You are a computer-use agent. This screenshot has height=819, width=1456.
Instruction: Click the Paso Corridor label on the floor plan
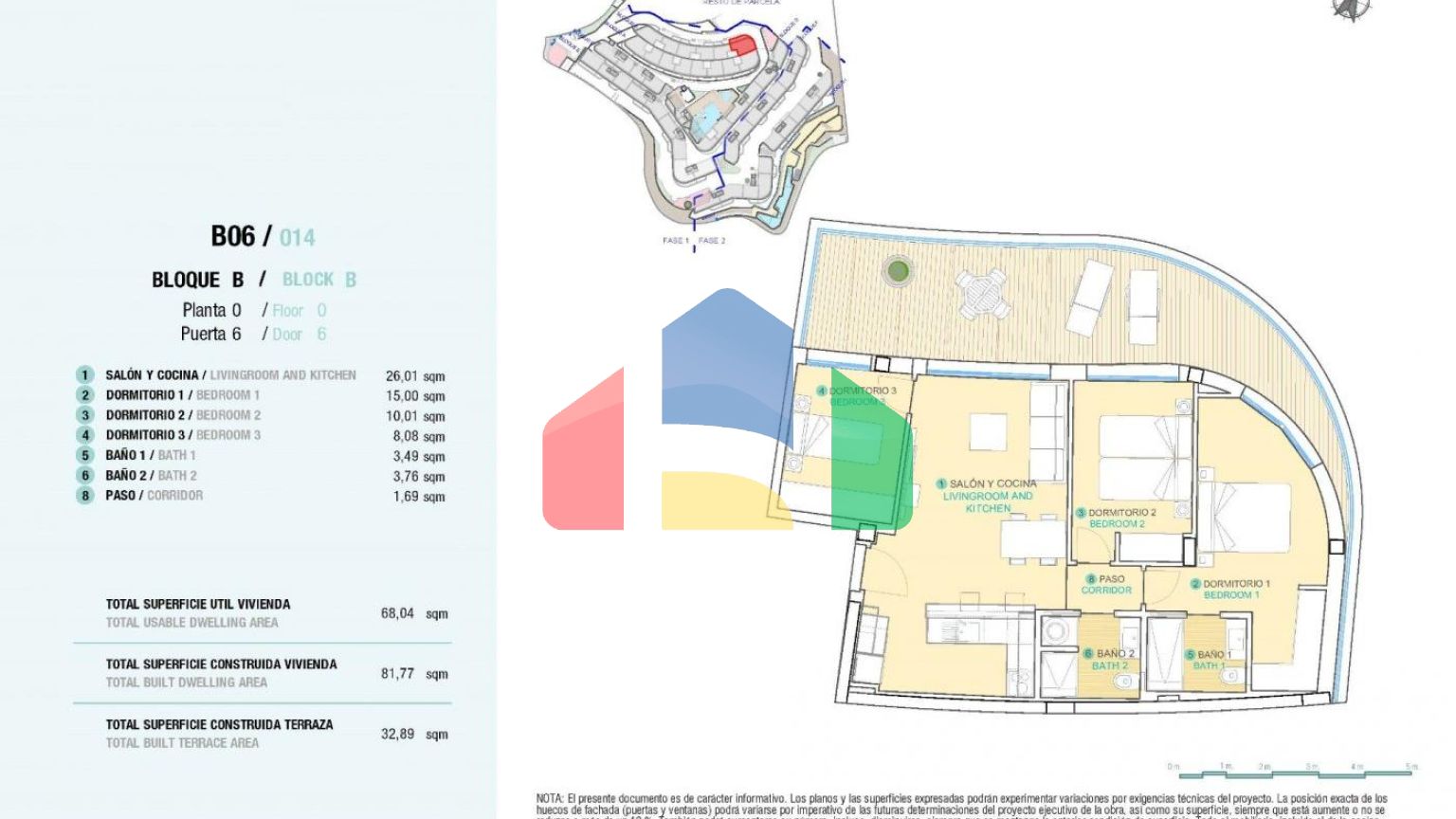[x=1106, y=584]
